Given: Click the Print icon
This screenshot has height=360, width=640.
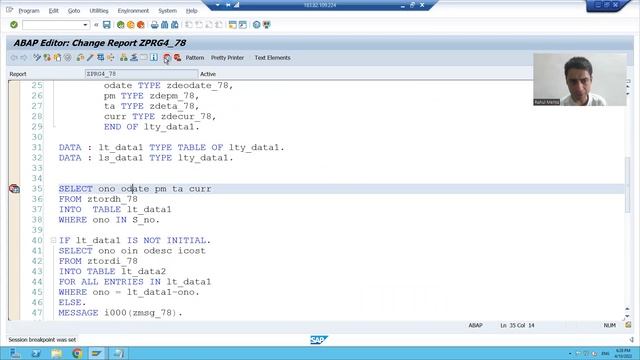Looking at the screenshot, I should tap(154, 25).
